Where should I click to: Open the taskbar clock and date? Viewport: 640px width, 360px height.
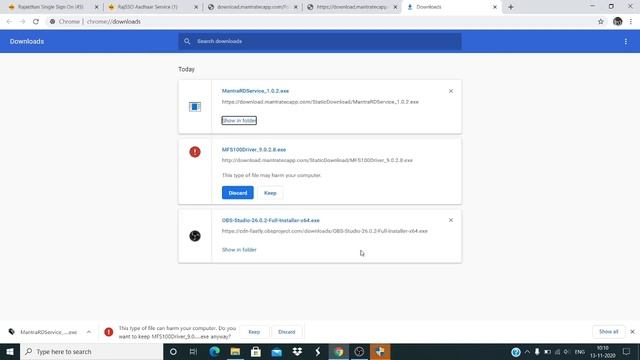(x=602, y=351)
